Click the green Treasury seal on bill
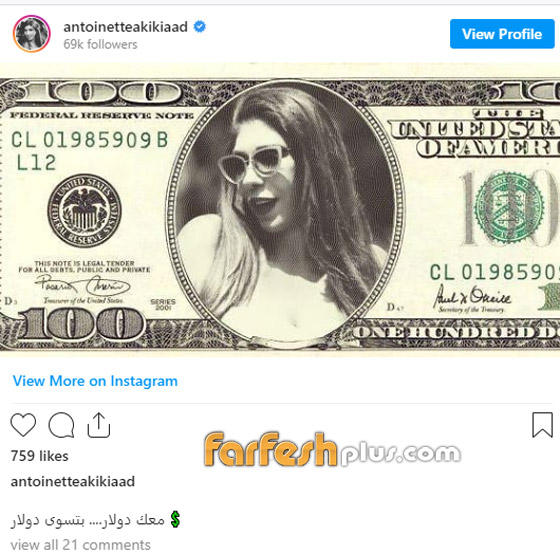560x554 pixels. click(509, 207)
